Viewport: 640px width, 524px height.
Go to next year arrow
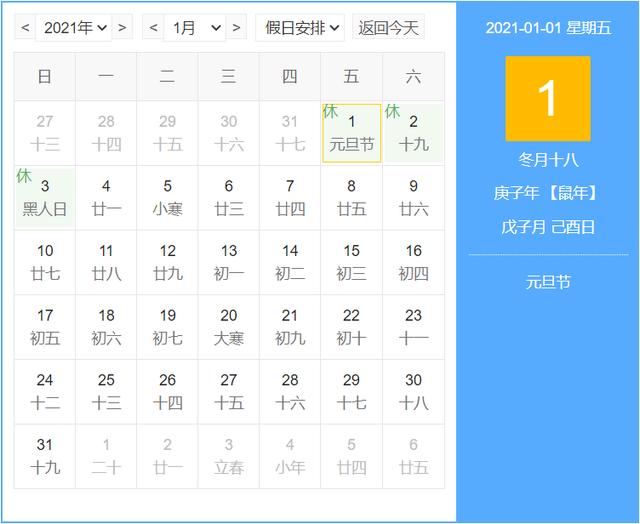[122, 27]
